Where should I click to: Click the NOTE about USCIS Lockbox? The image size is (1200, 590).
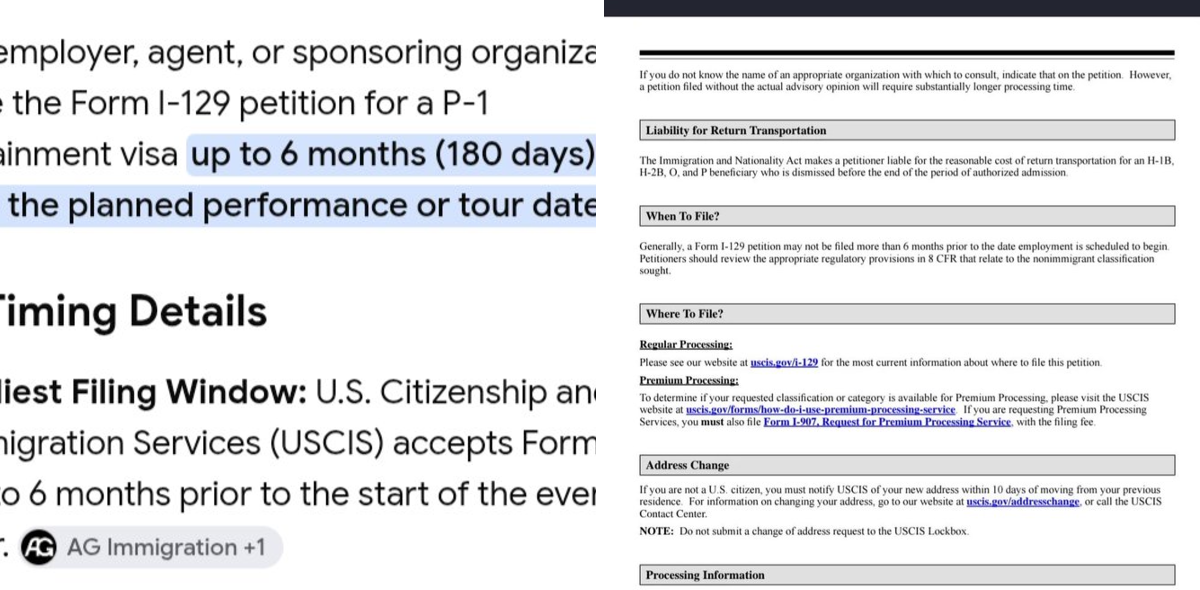tap(804, 531)
